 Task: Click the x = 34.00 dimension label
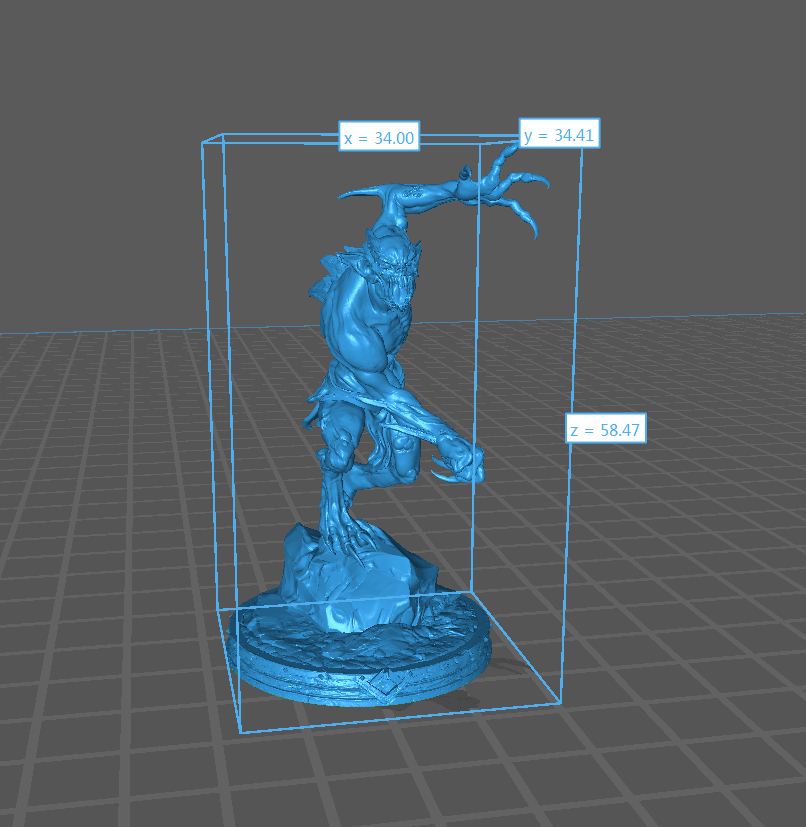378,138
